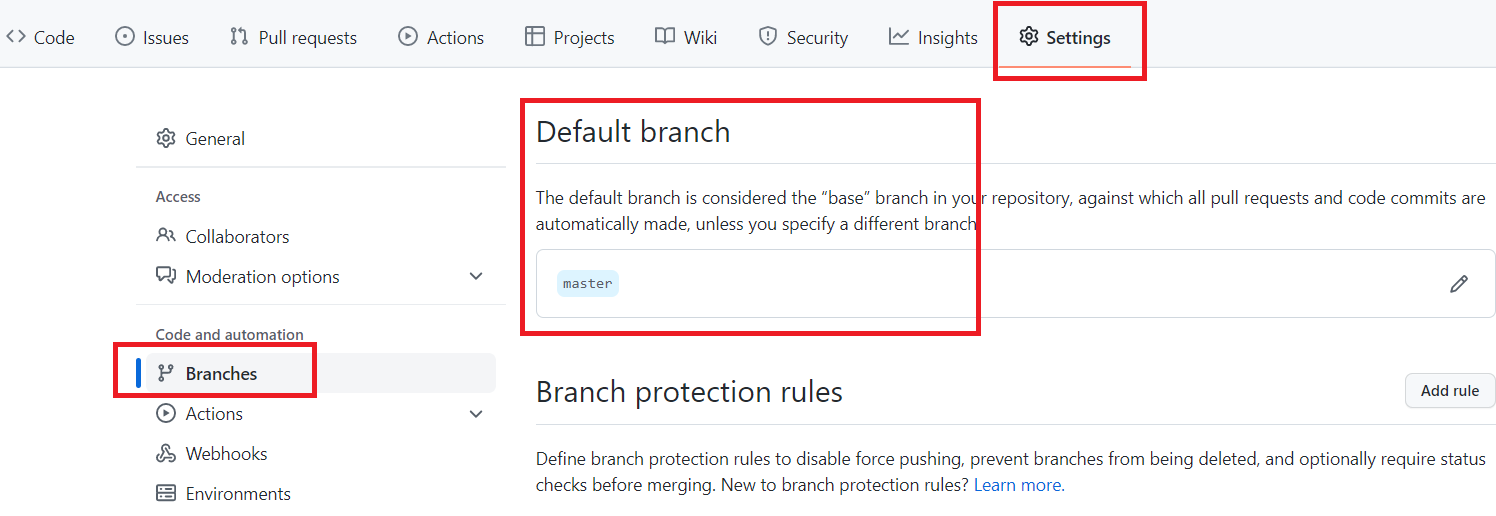Click the shield icon on Security tab

768,37
